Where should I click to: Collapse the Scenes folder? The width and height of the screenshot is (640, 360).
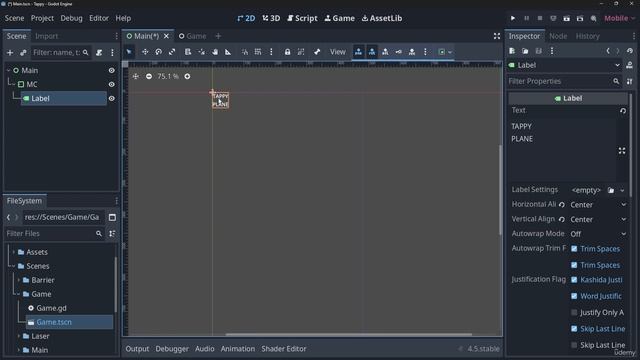[13, 266]
